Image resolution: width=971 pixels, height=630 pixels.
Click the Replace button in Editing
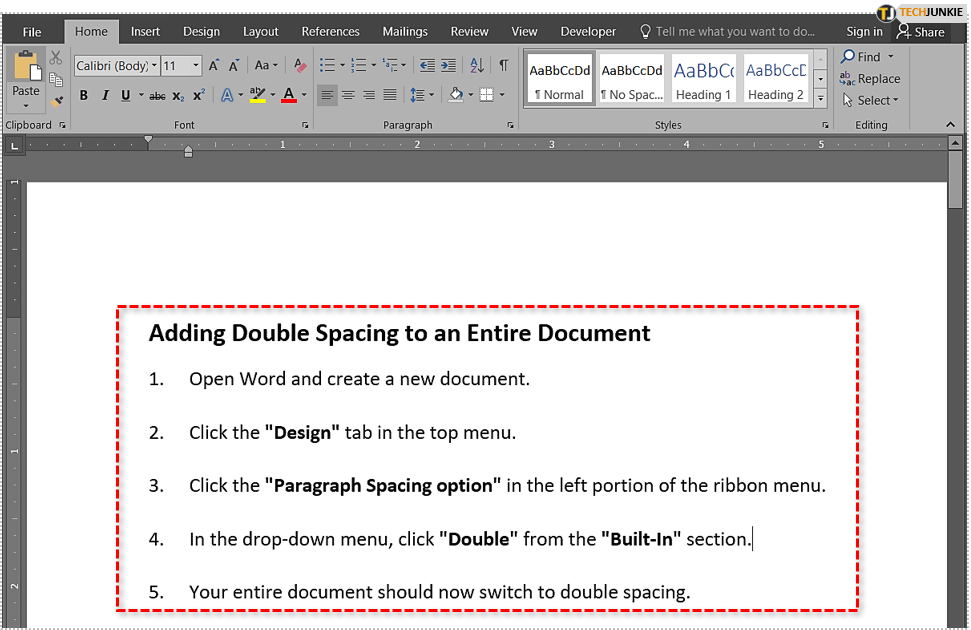coord(871,79)
